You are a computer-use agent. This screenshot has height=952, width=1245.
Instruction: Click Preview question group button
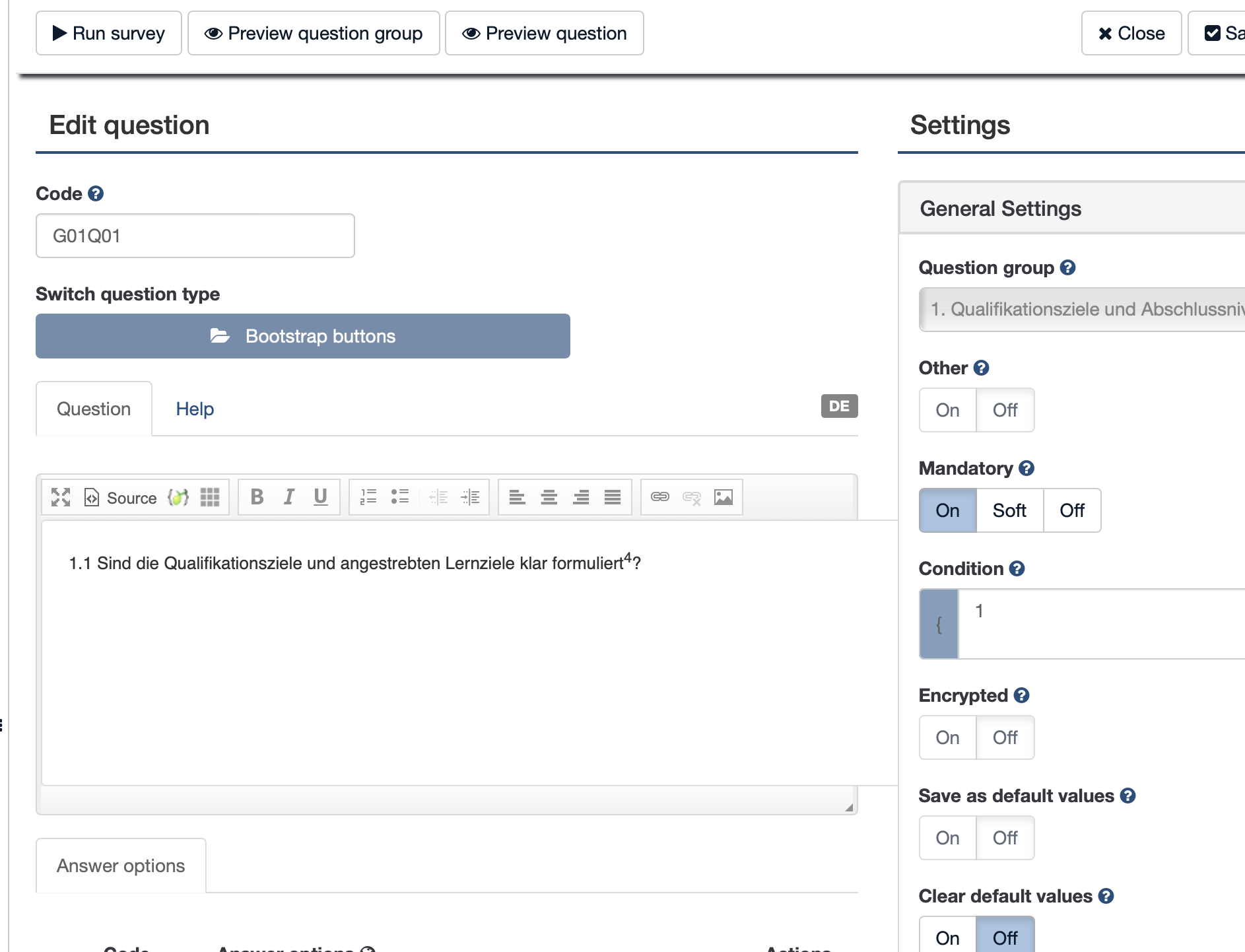coord(314,33)
